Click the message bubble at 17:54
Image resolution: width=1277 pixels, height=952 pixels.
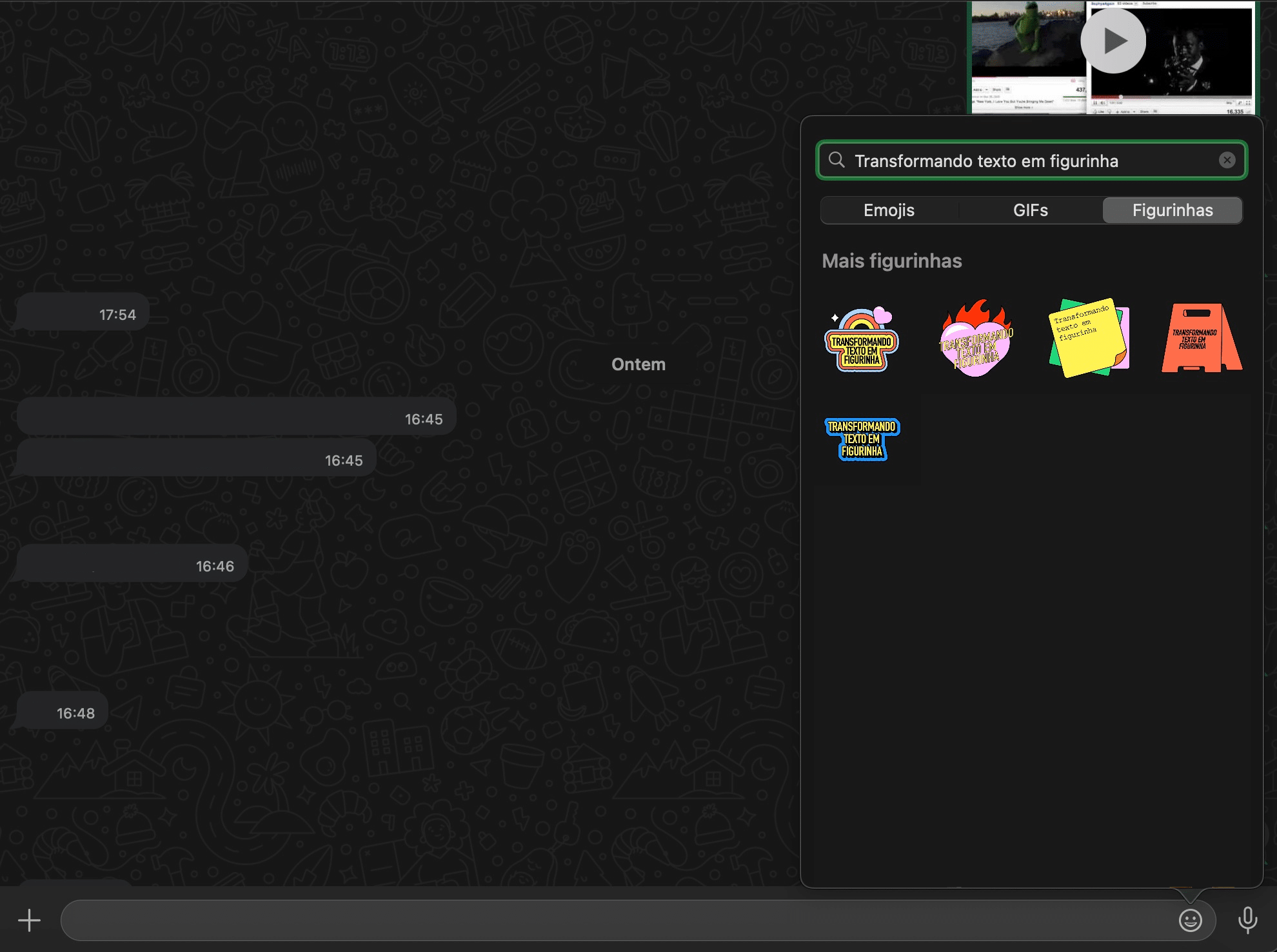click(83, 313)
